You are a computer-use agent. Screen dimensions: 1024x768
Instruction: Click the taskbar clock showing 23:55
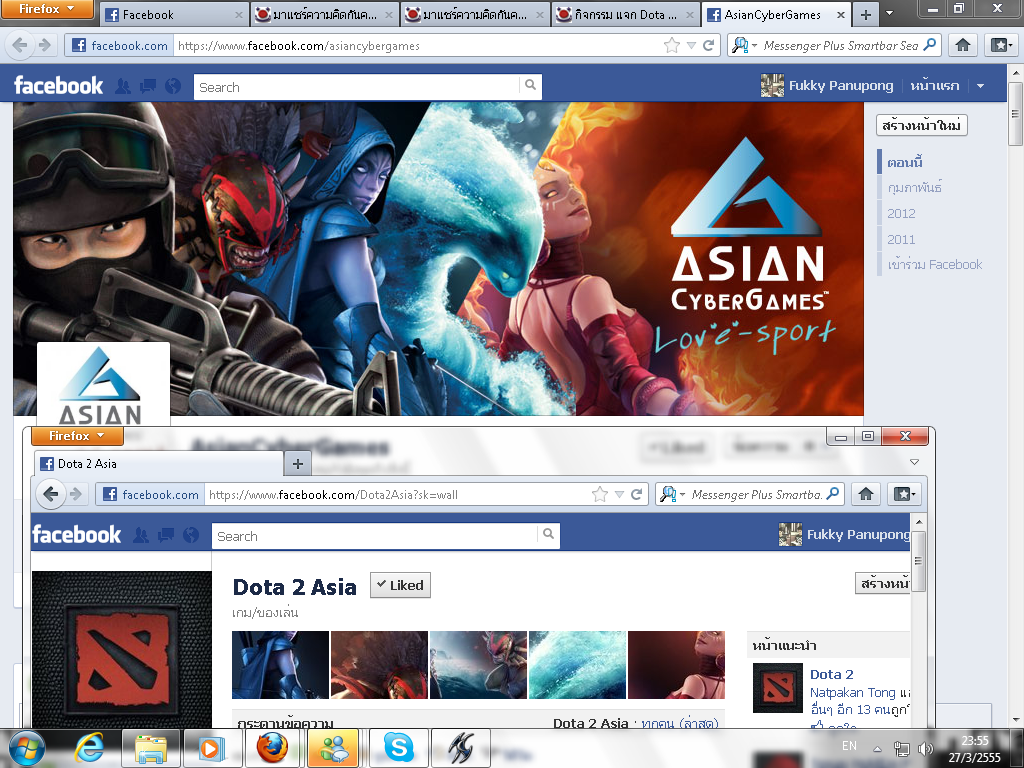975,748
